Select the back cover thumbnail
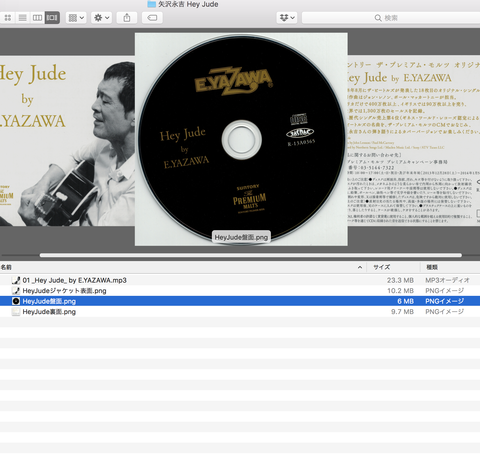Image resolution: width=480 pixels, height=457 pixels. [x=414, y=141]
